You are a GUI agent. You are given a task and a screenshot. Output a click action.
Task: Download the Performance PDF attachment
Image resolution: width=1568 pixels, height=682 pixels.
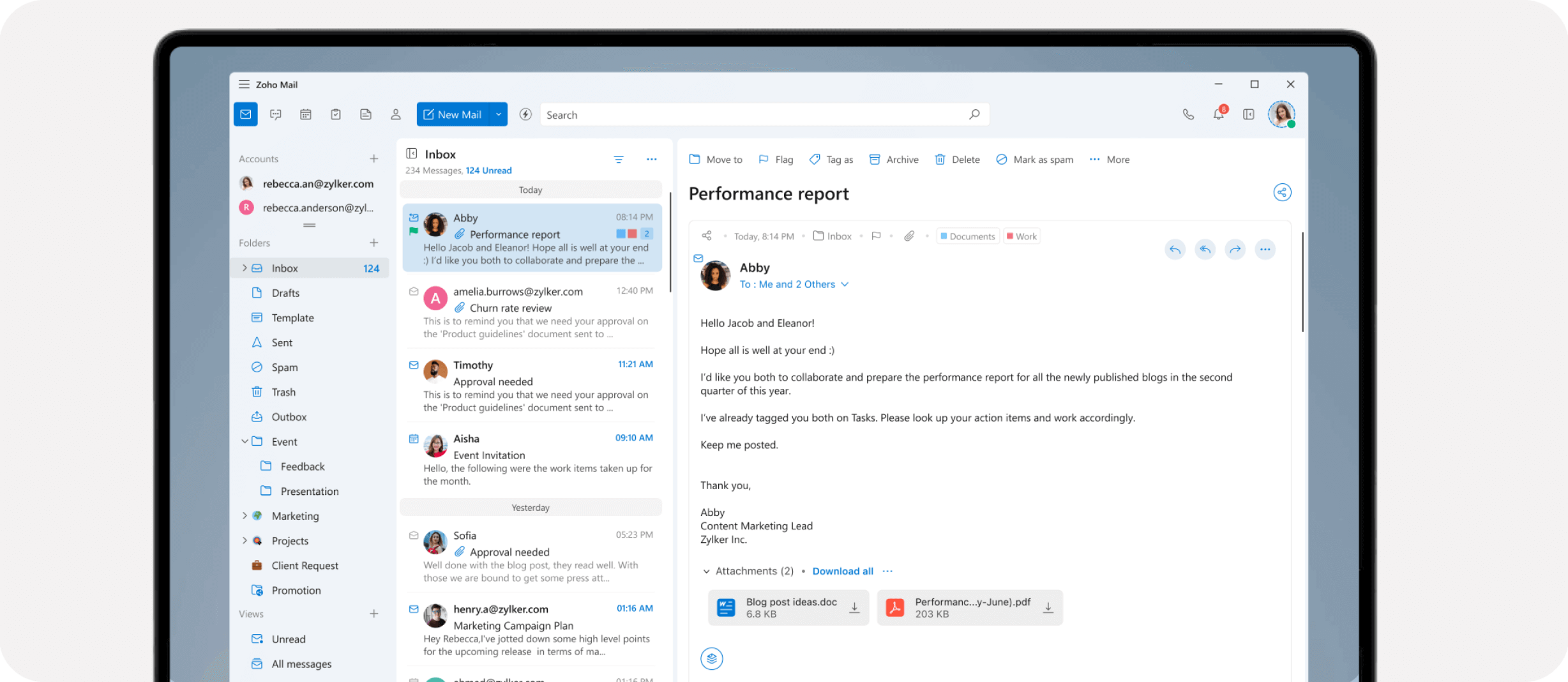[1048, 608]
